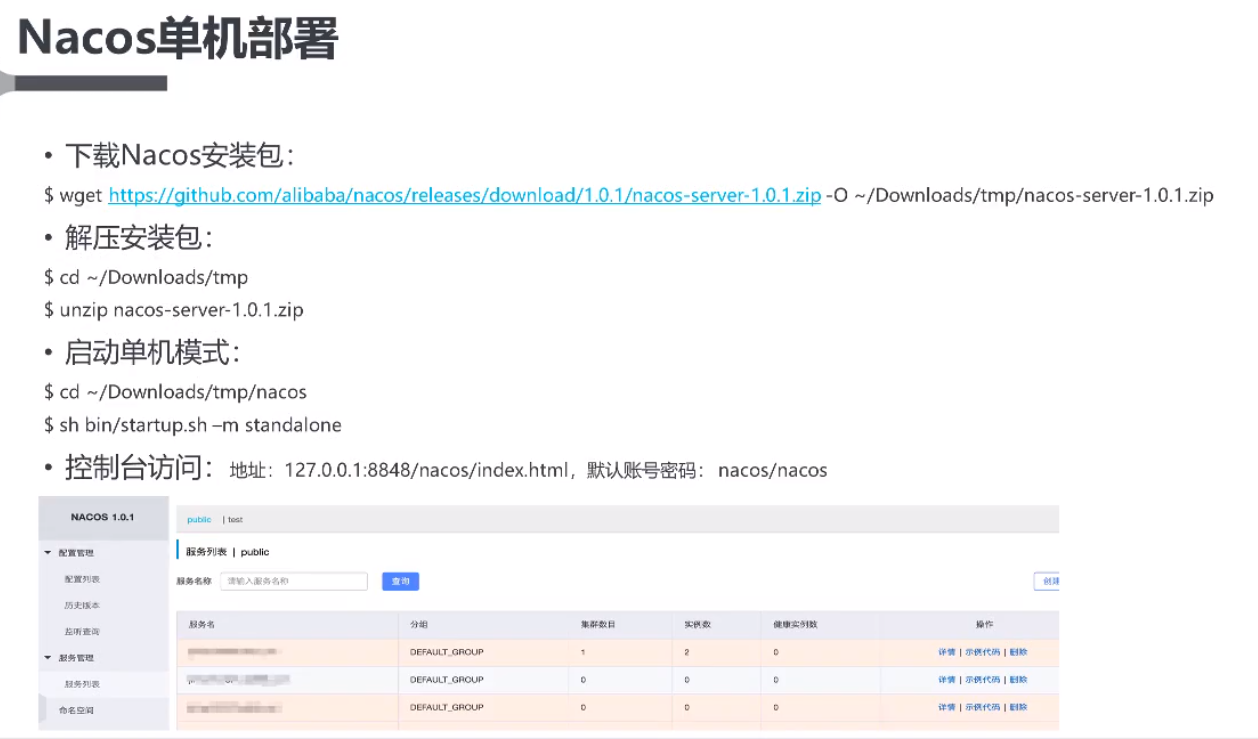Image resolution: width=1258 pixels, height=739 pixels.
Task: Click the line $ unzip nacos-server-1.0.1.zip
Action: 173,310
